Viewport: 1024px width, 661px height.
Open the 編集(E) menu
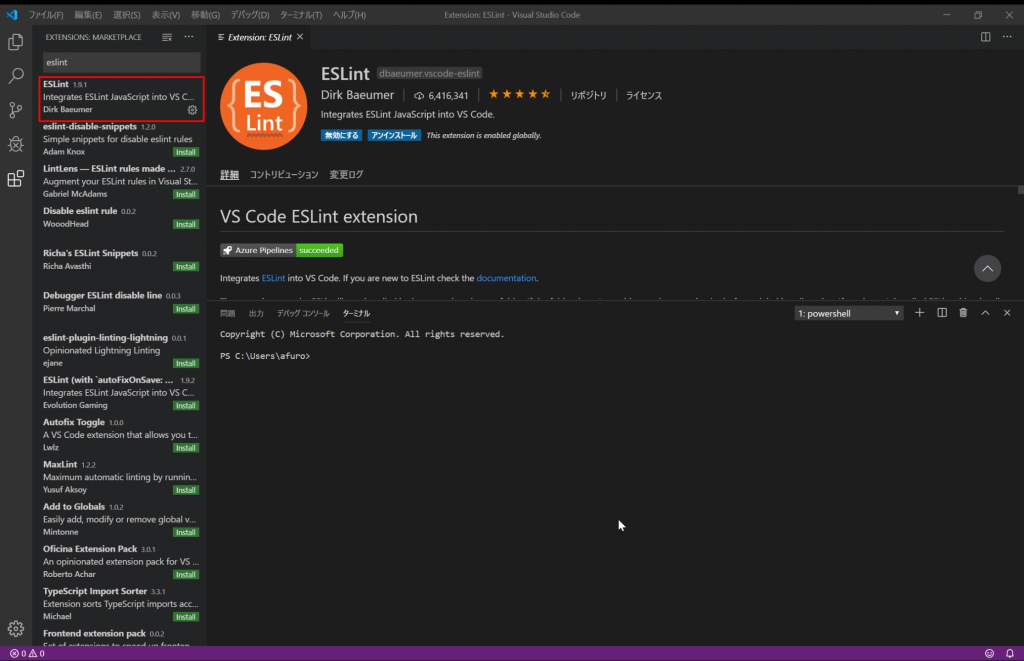88,14
